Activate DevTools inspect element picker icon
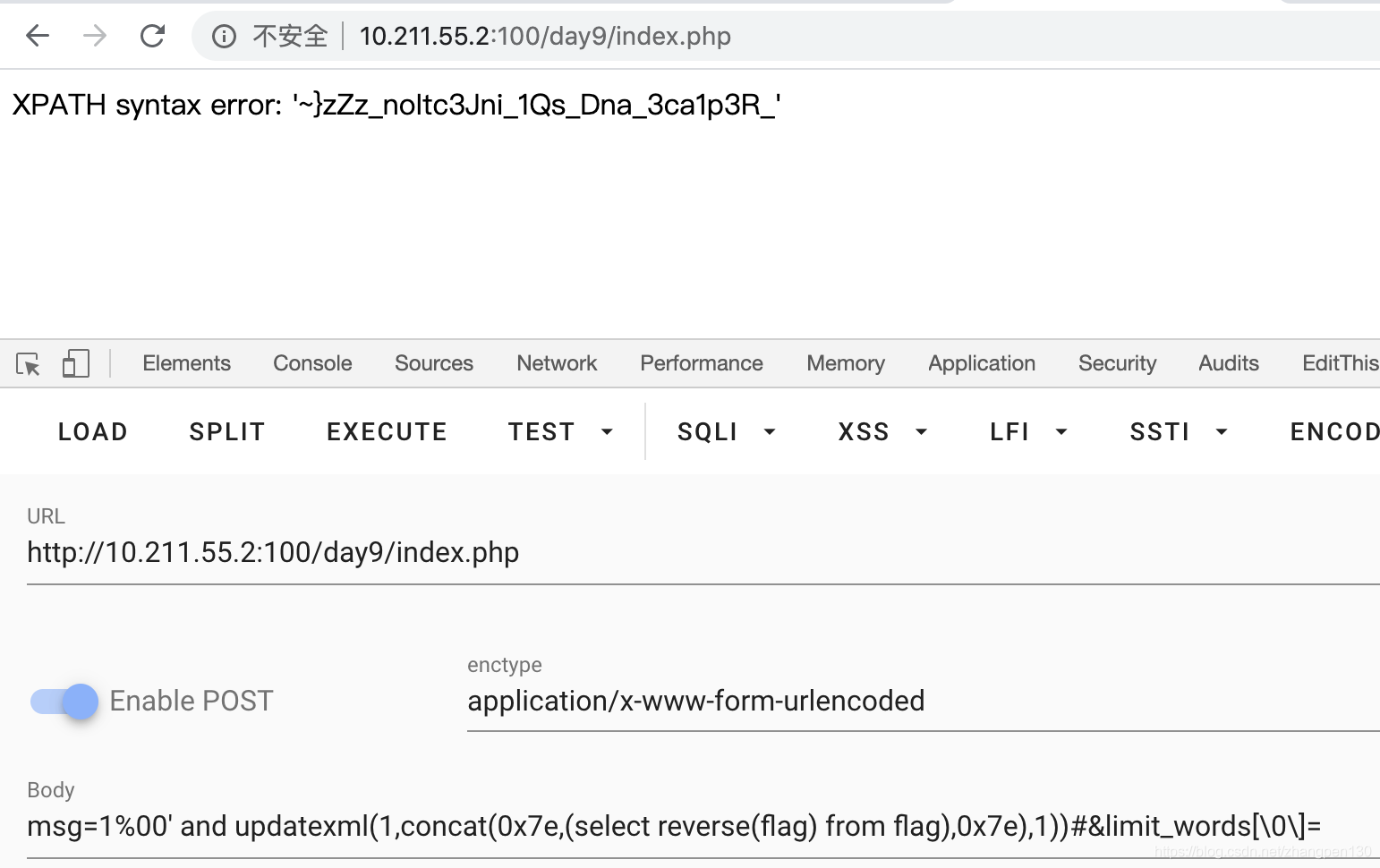Viewport: 1380px width, 868px height. point(28,363)
